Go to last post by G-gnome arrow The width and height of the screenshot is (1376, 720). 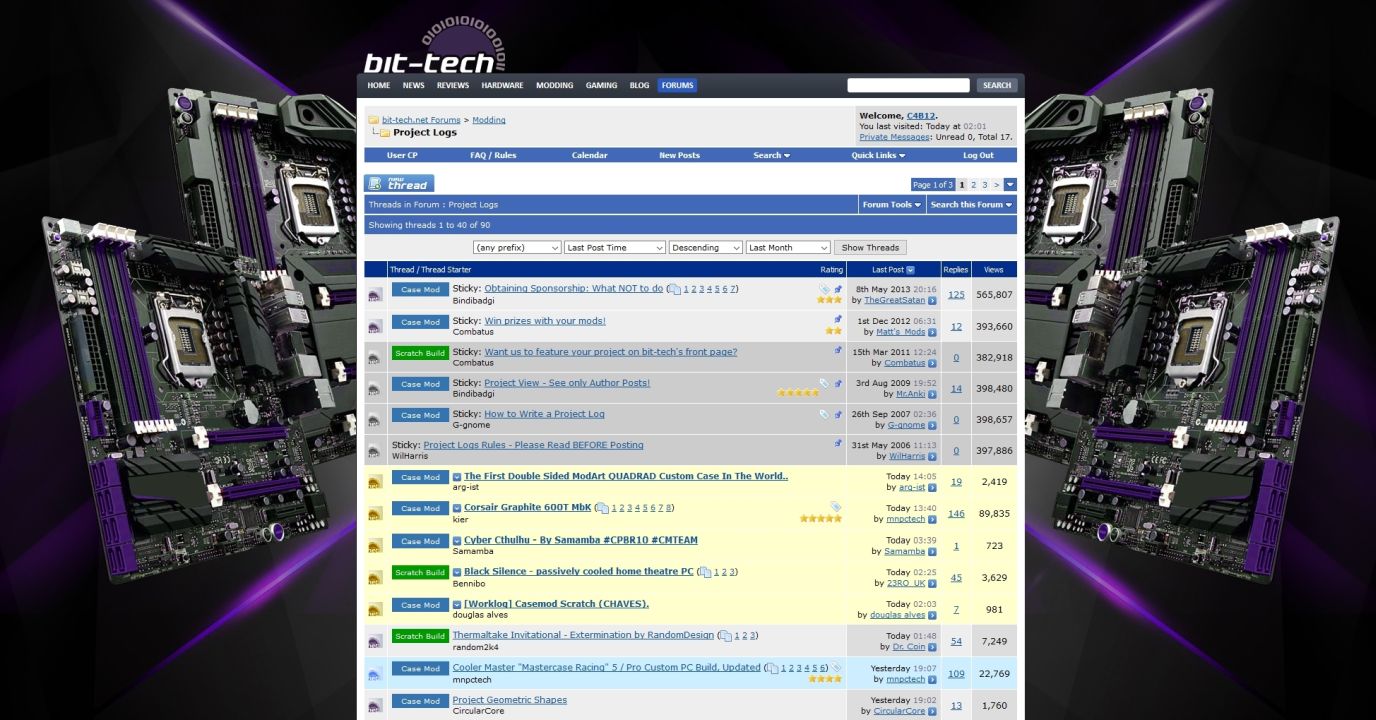[932, 425]
